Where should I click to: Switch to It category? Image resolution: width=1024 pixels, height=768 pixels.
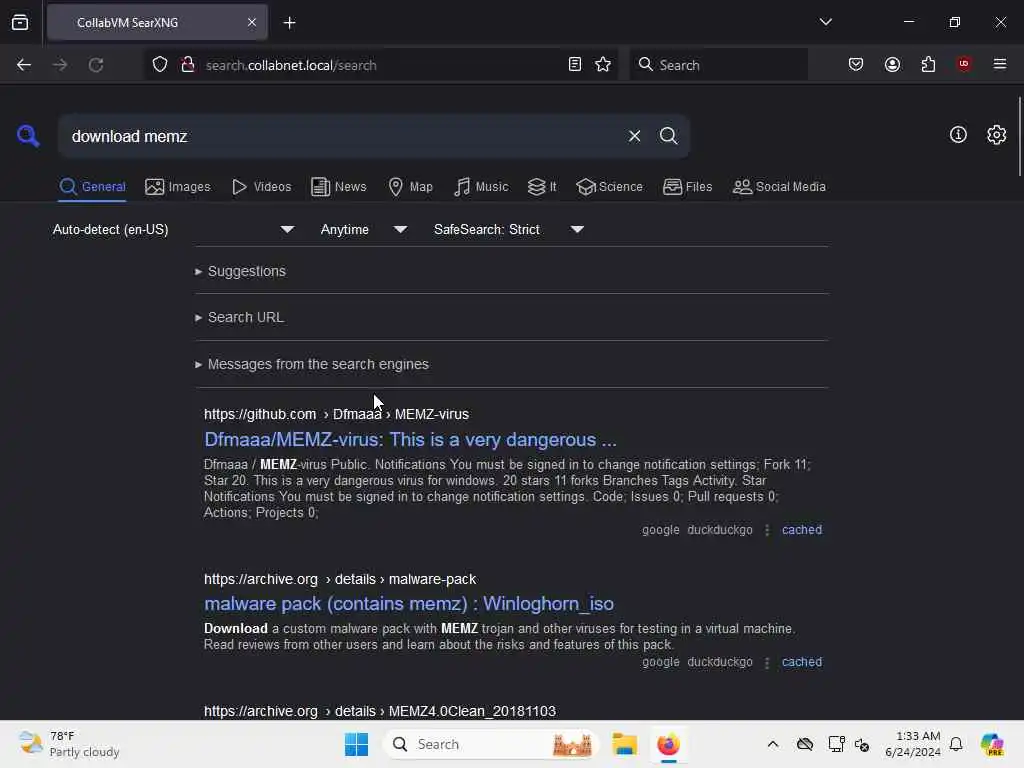542,187
